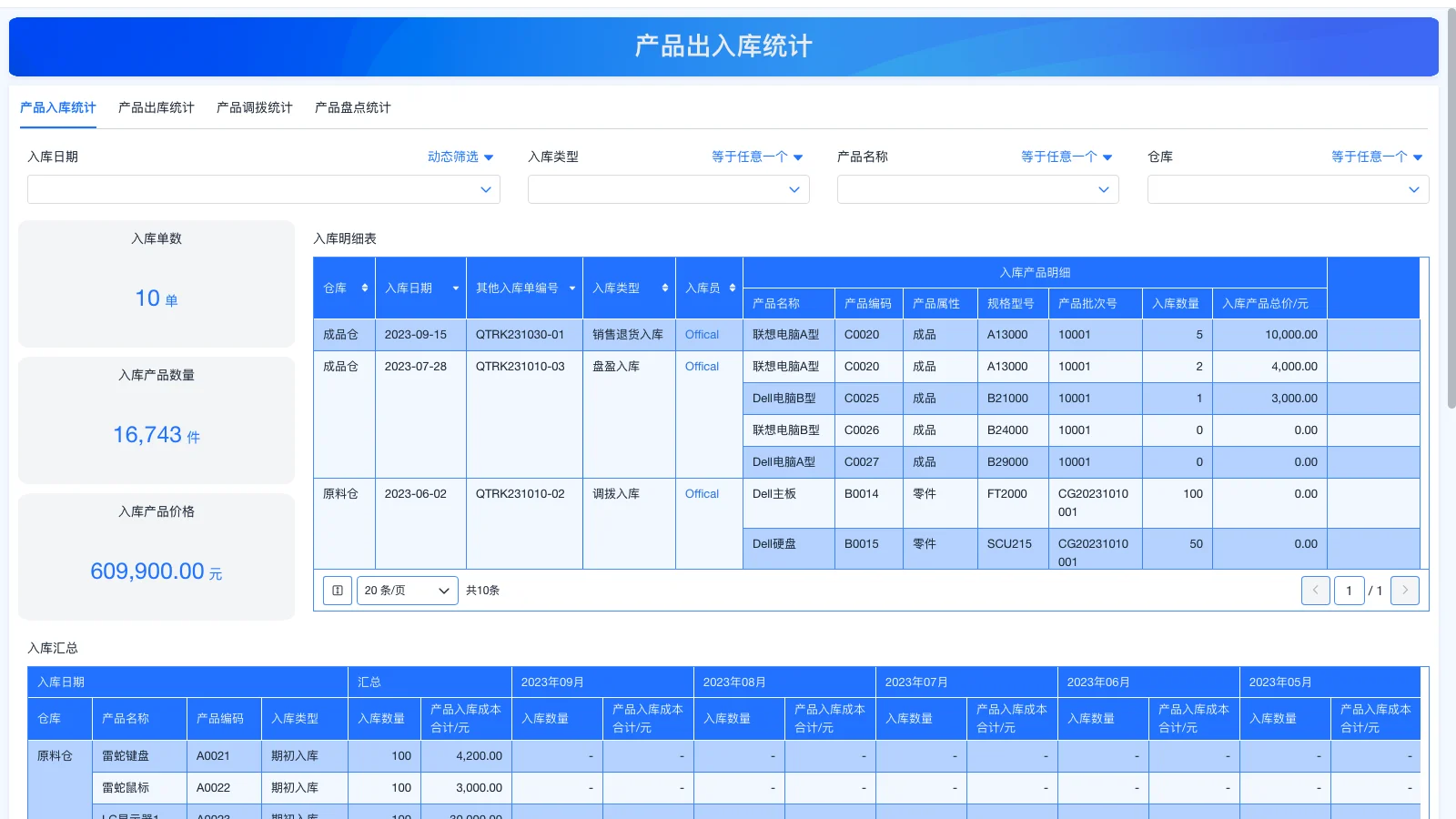The height and width of the screenshot is (819, 1456).
Task: Open Offical link in the 2023-06-02 row
Action: click(701, 493)
